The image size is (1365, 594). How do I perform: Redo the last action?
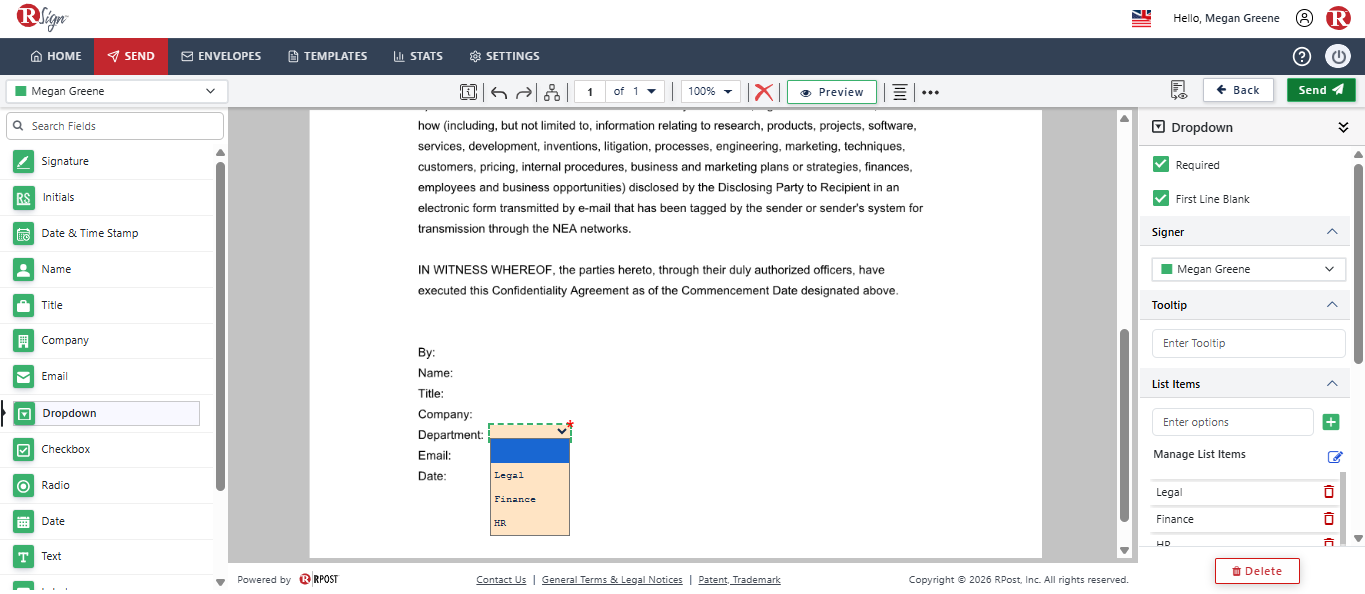(523, 92)
